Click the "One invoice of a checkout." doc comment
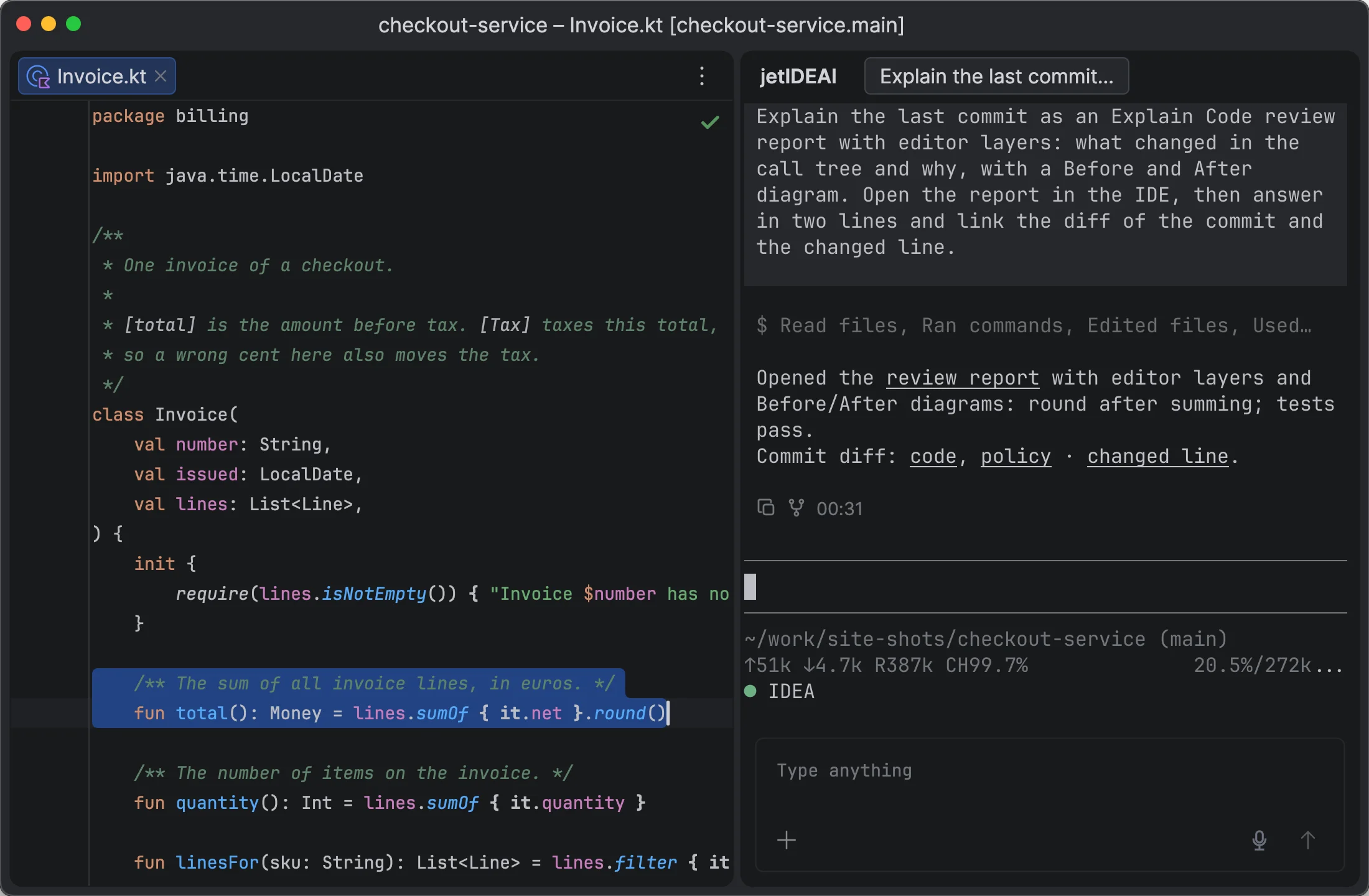The height and width of the screenshot is (896, 1369). point(248,265)
